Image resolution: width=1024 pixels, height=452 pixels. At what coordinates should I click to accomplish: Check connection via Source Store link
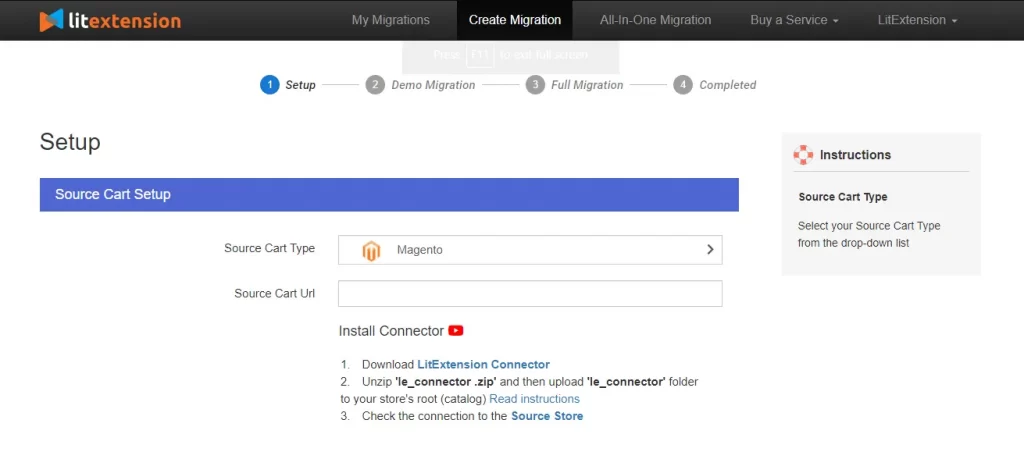(x=547, y=415)
